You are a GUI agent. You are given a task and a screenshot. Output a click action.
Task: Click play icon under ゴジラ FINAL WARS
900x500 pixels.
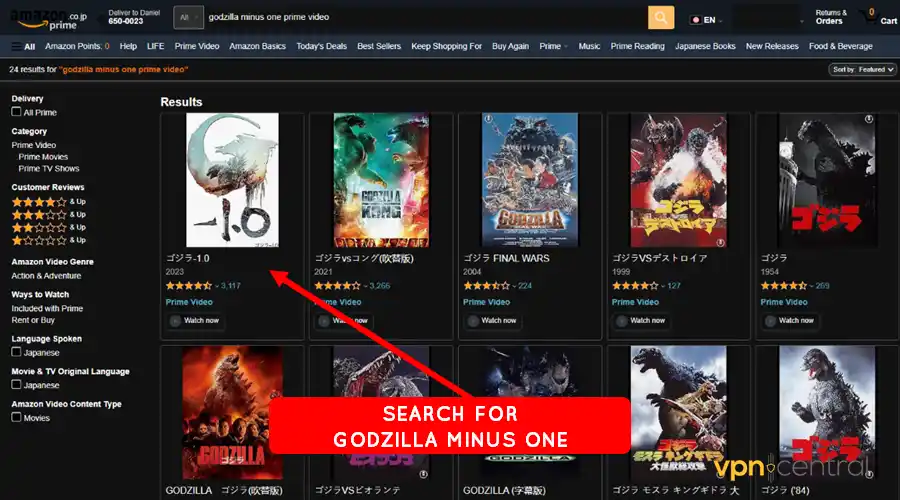click(473, 321)
